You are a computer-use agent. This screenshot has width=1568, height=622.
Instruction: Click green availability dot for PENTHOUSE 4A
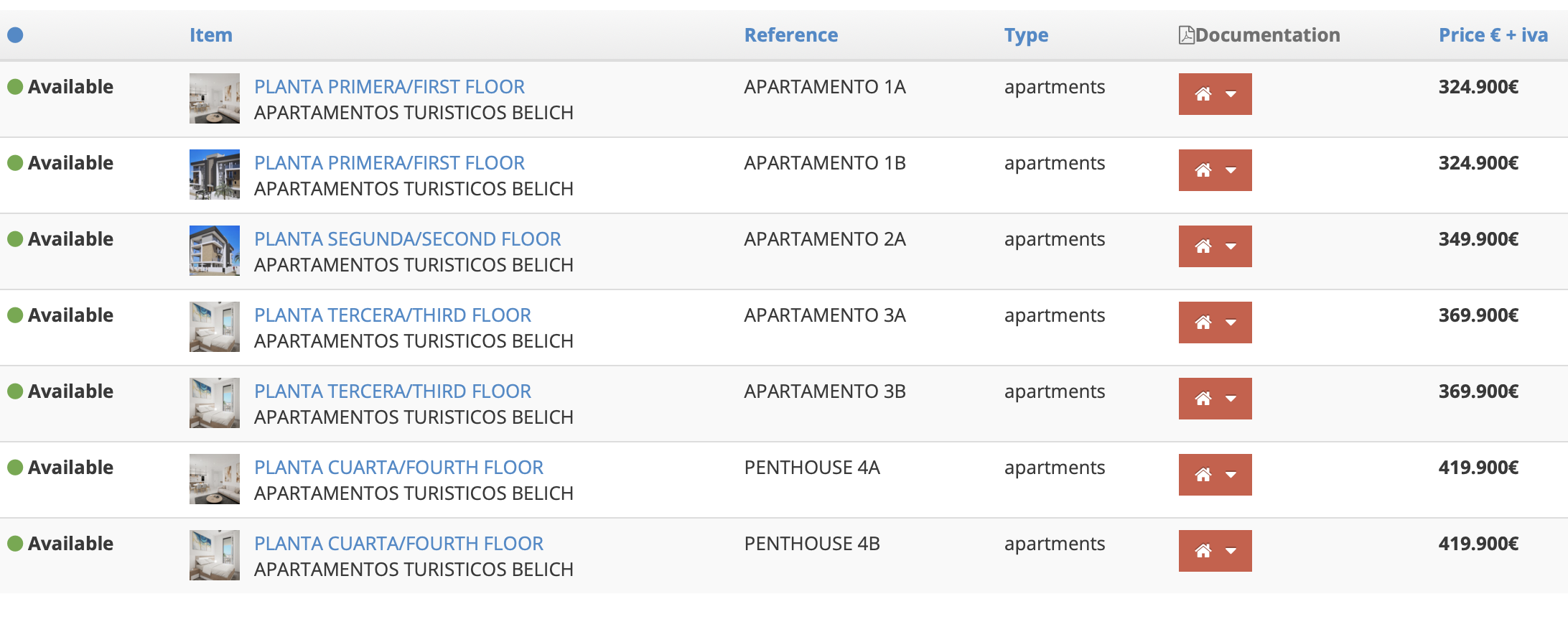pyautogui.click(x=15, y=468)
